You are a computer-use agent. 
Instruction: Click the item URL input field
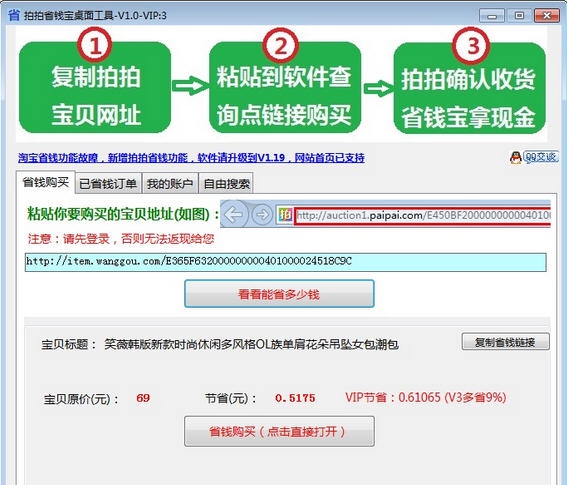[286, 262]
